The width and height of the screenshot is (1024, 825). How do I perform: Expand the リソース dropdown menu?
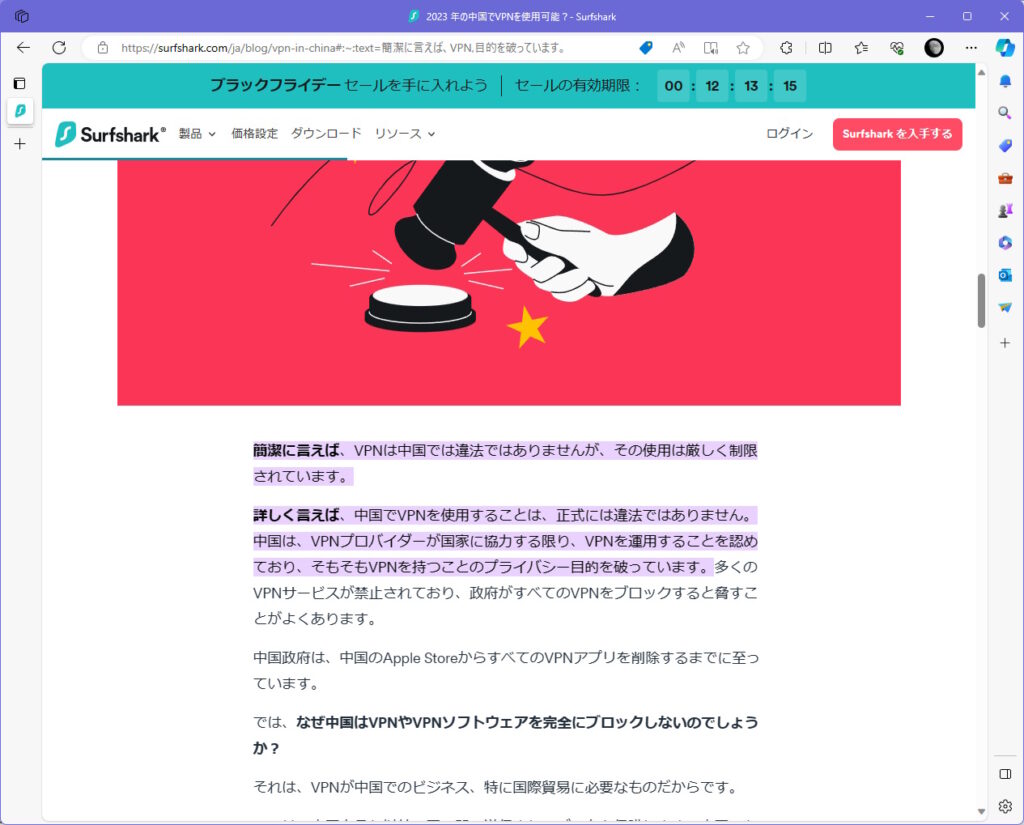tap(405, 134)
